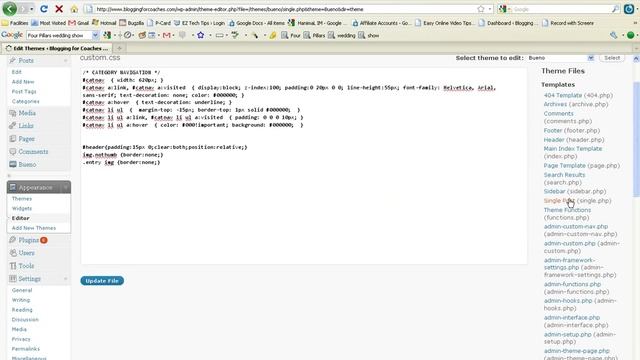The height and width of the screenshot is (360, 640).
Task: Click the Select button next to theme dropdown
Action: pyautogui.click(x=612, y=58)
